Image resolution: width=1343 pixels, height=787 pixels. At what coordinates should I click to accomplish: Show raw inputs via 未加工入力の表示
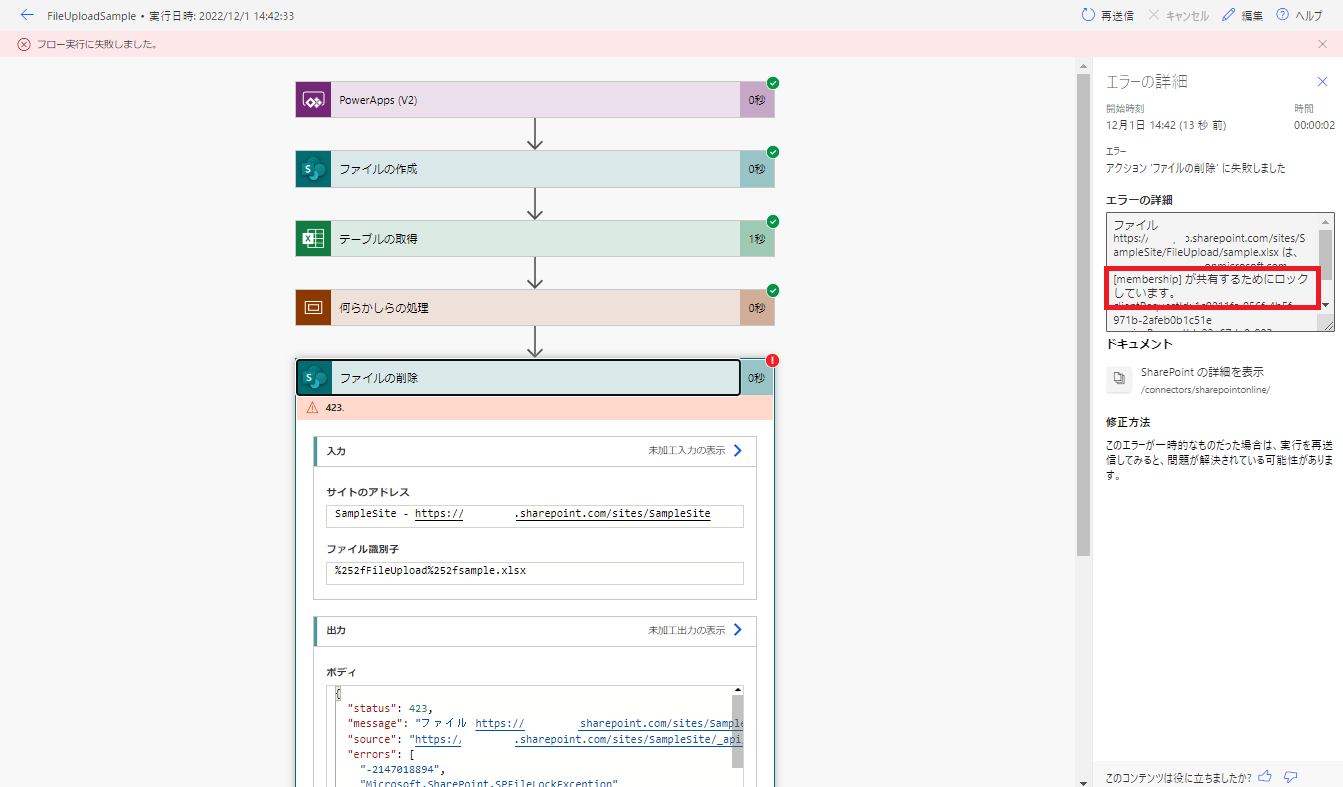coord(695,451)
